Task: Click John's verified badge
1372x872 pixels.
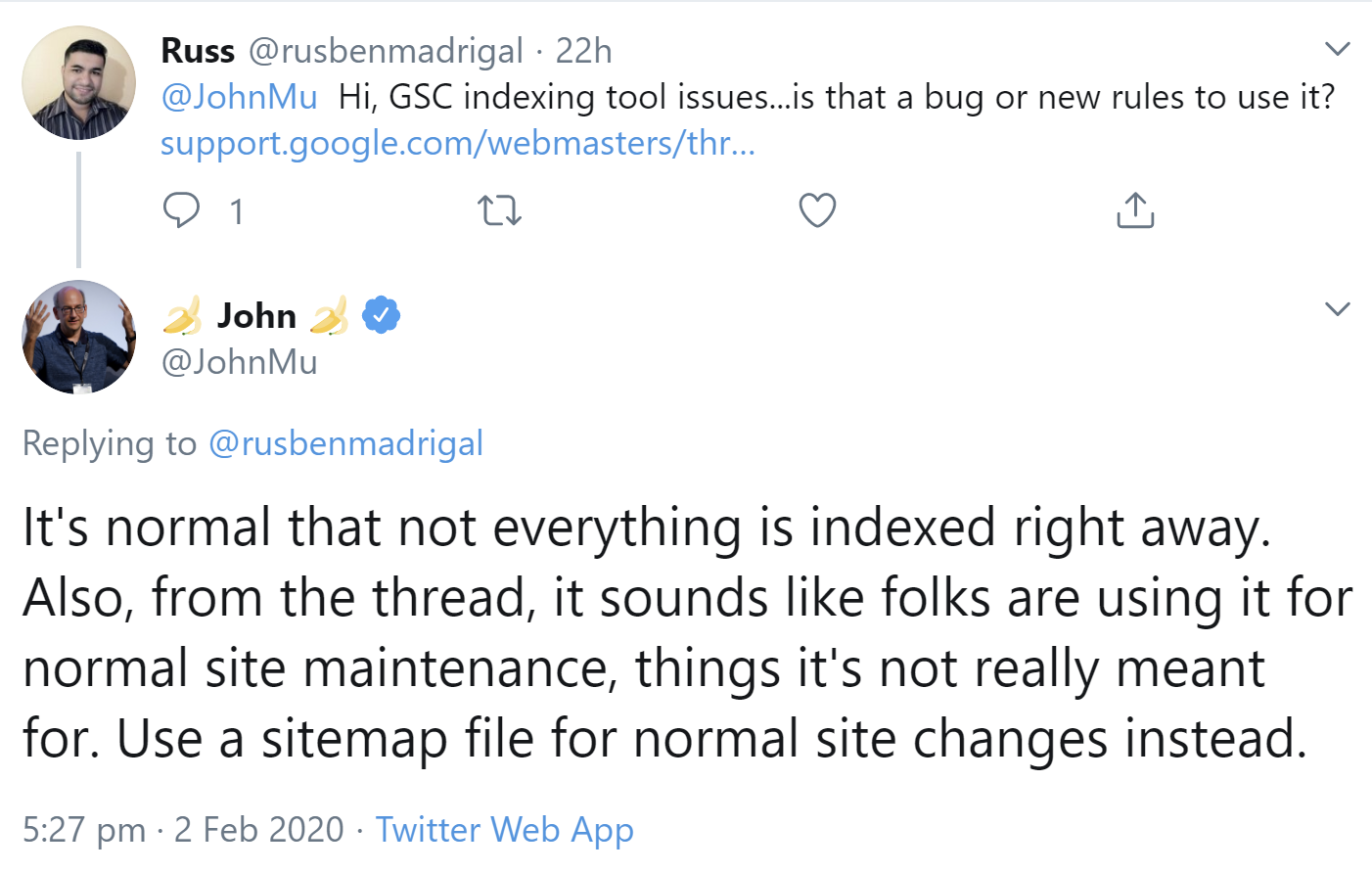Action: 381,313
